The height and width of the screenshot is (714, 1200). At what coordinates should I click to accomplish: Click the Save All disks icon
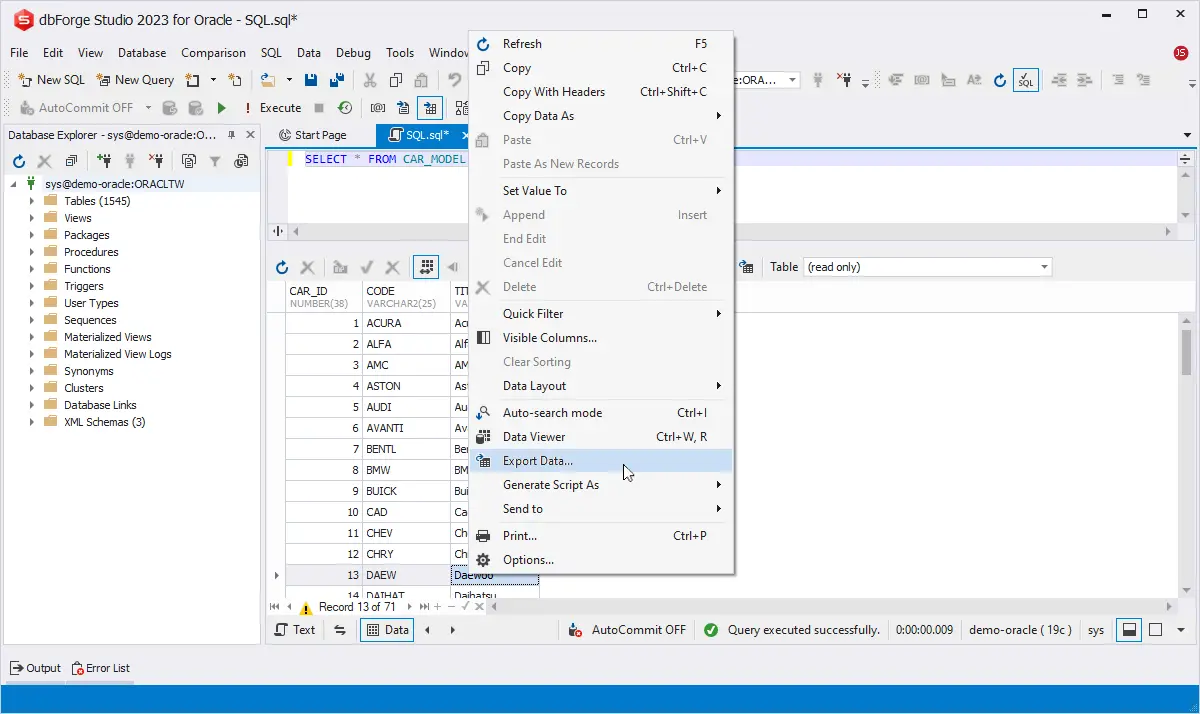[x=337, y=80]
